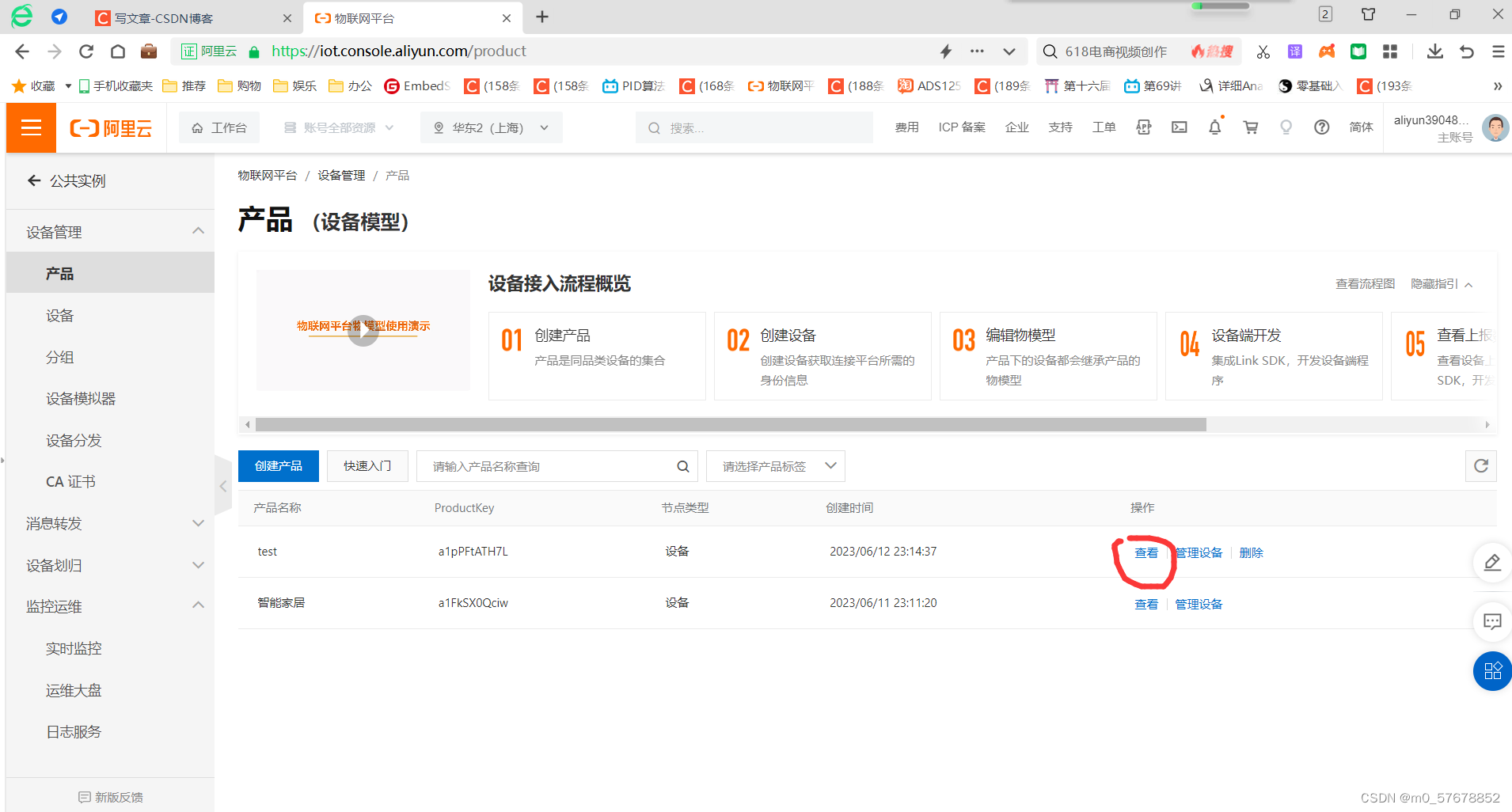
Task: Click 新版反馈 at sidebar bottom
Action: coord(110,797)
